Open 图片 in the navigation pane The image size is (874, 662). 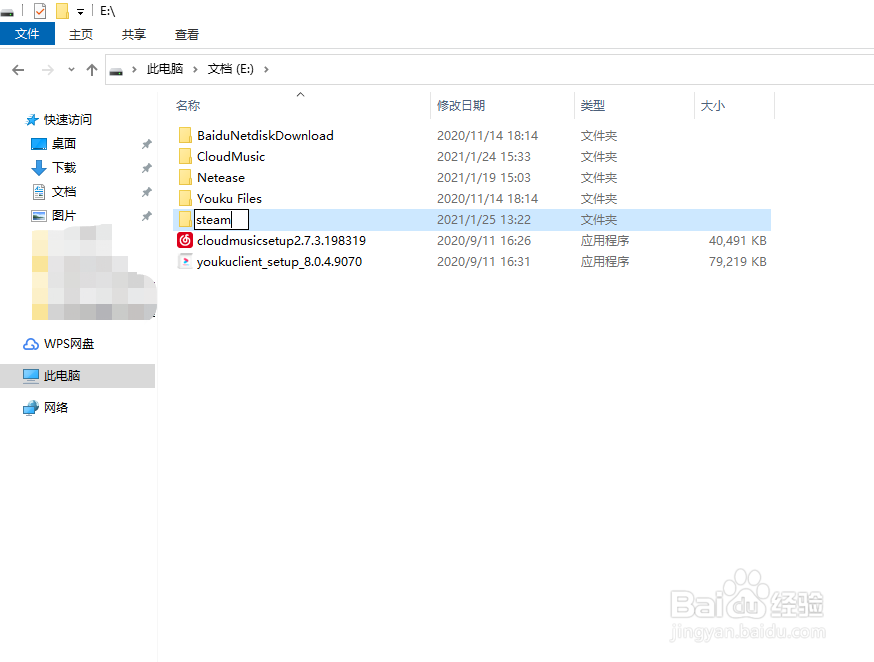[64, 216]
